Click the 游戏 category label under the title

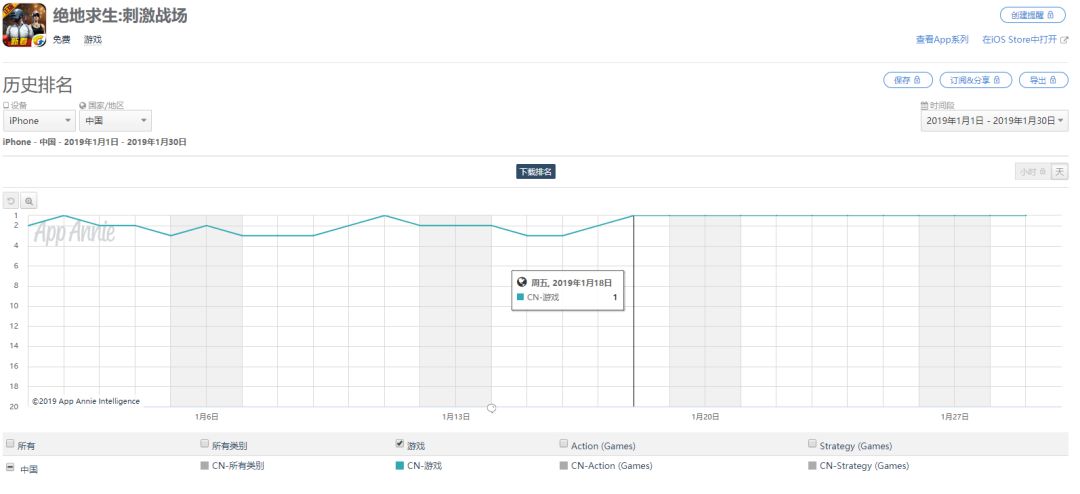pyautogui.click(x=93, y=40)
